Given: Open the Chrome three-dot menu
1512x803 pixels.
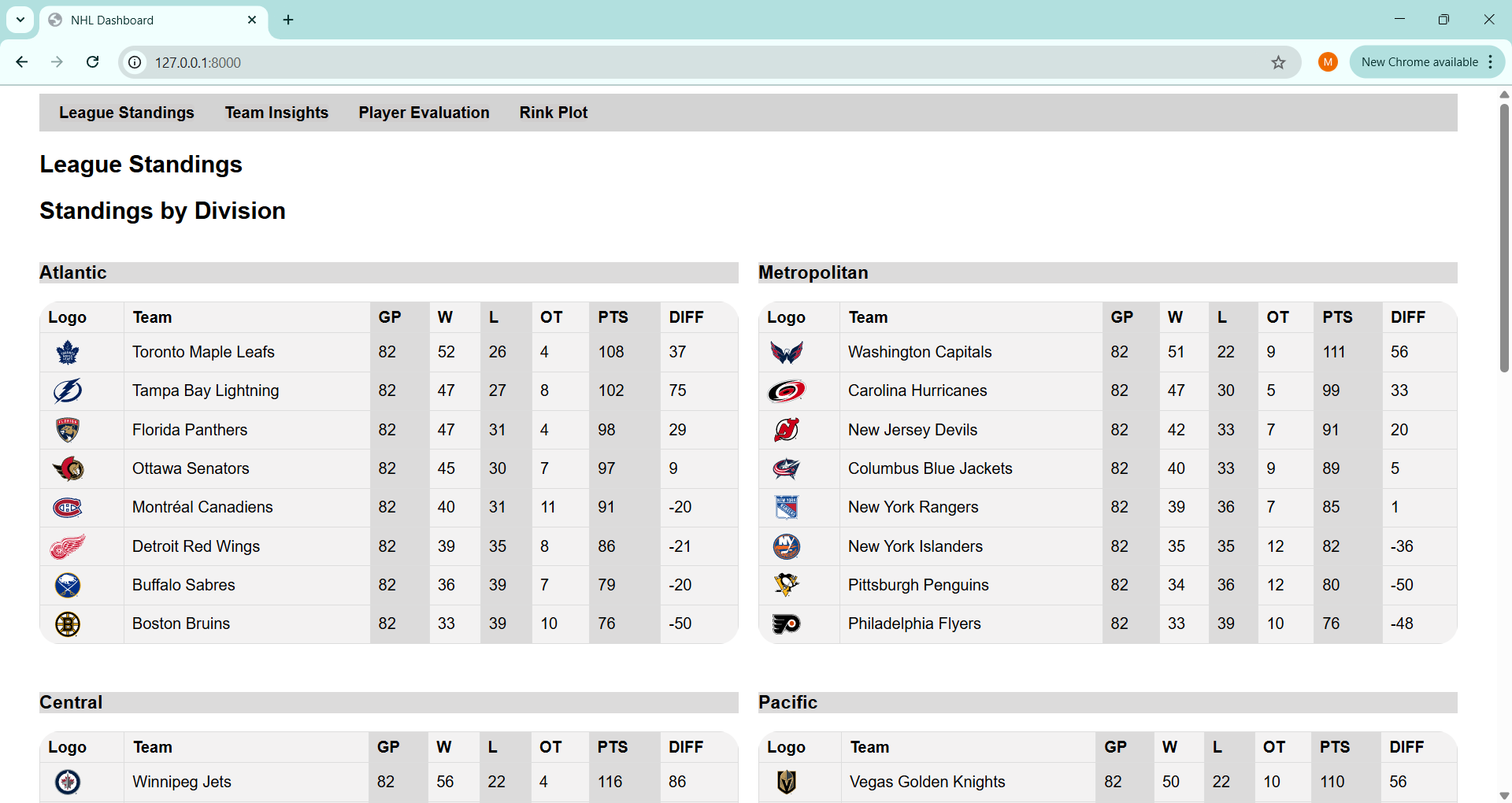Looking at the screenshot, I should point(1491,62).
